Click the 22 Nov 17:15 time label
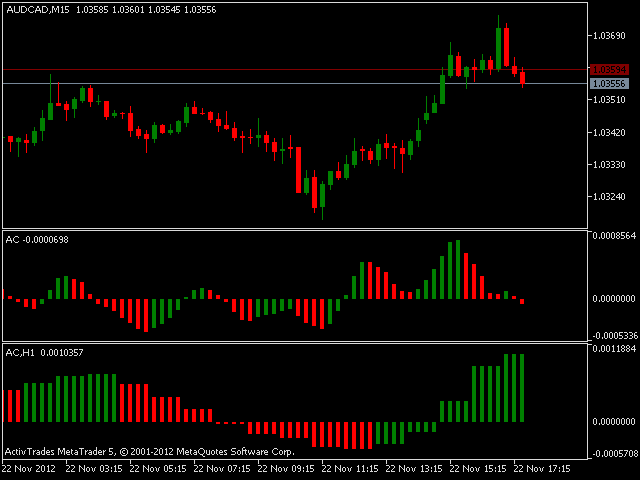 coord(542,469)
